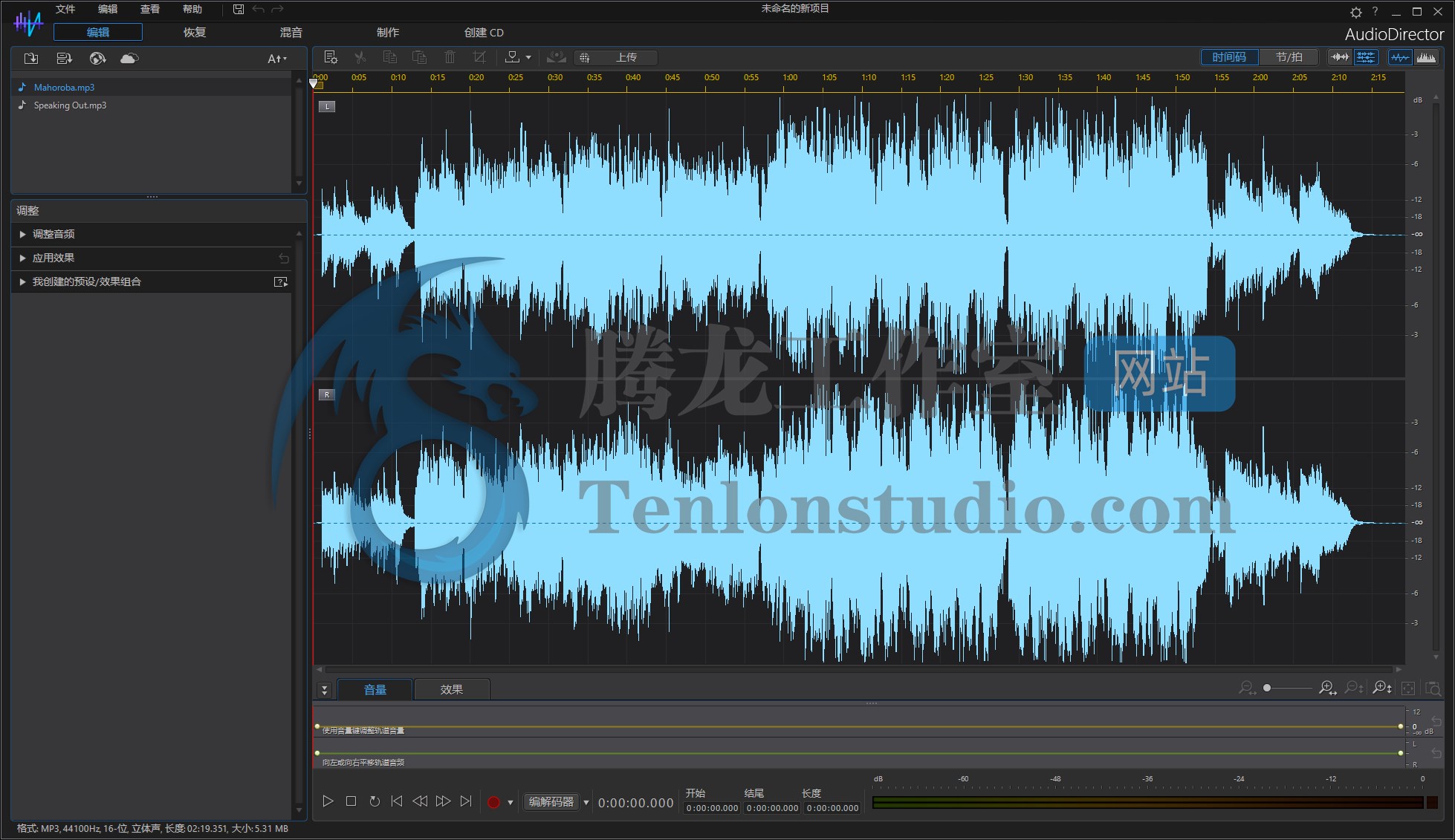
Task: Open the settings gear icon
Action: click(1356, 12)
